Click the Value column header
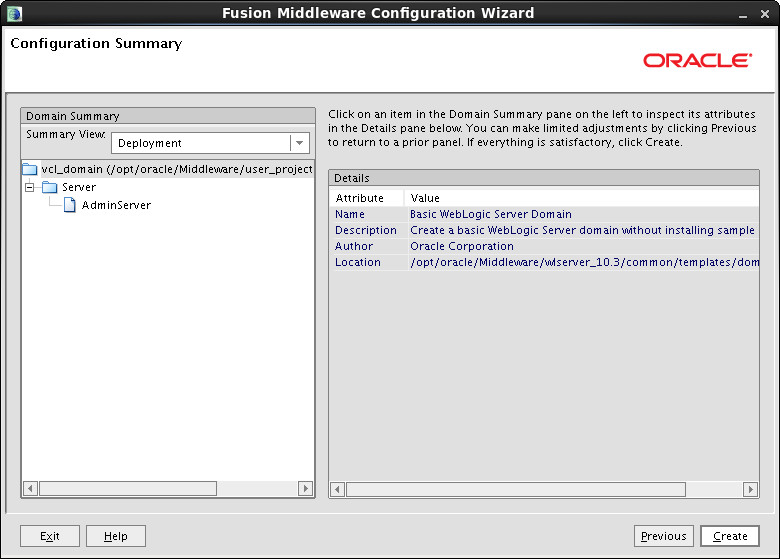780x559 pixels. click(x=582, y=198)
